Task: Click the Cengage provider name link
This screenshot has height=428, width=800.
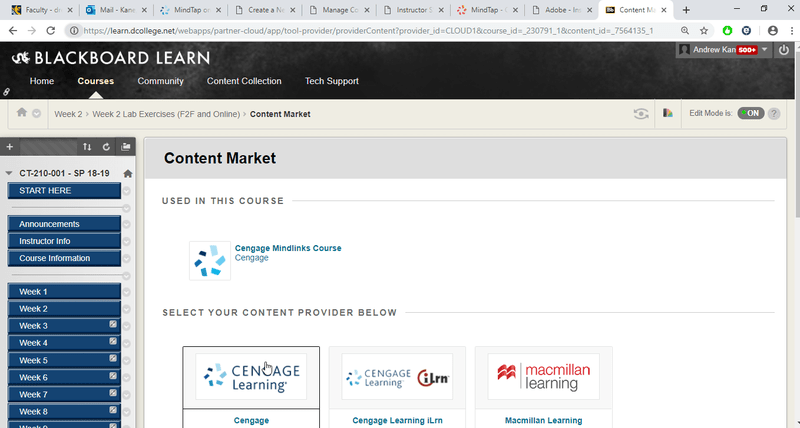Action: 251,420
